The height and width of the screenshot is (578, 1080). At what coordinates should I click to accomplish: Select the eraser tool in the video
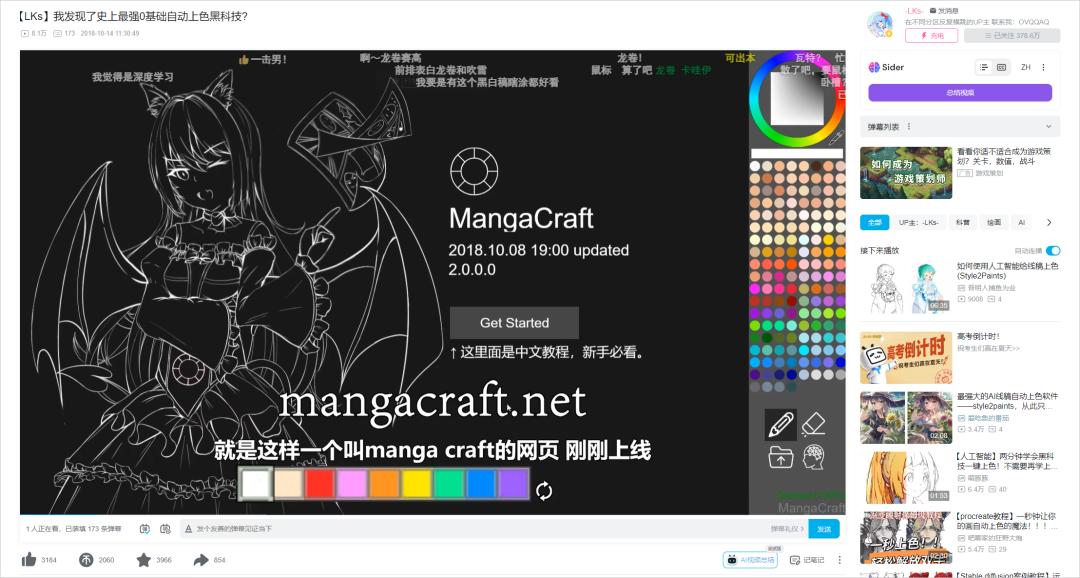(x=813, y=424)
